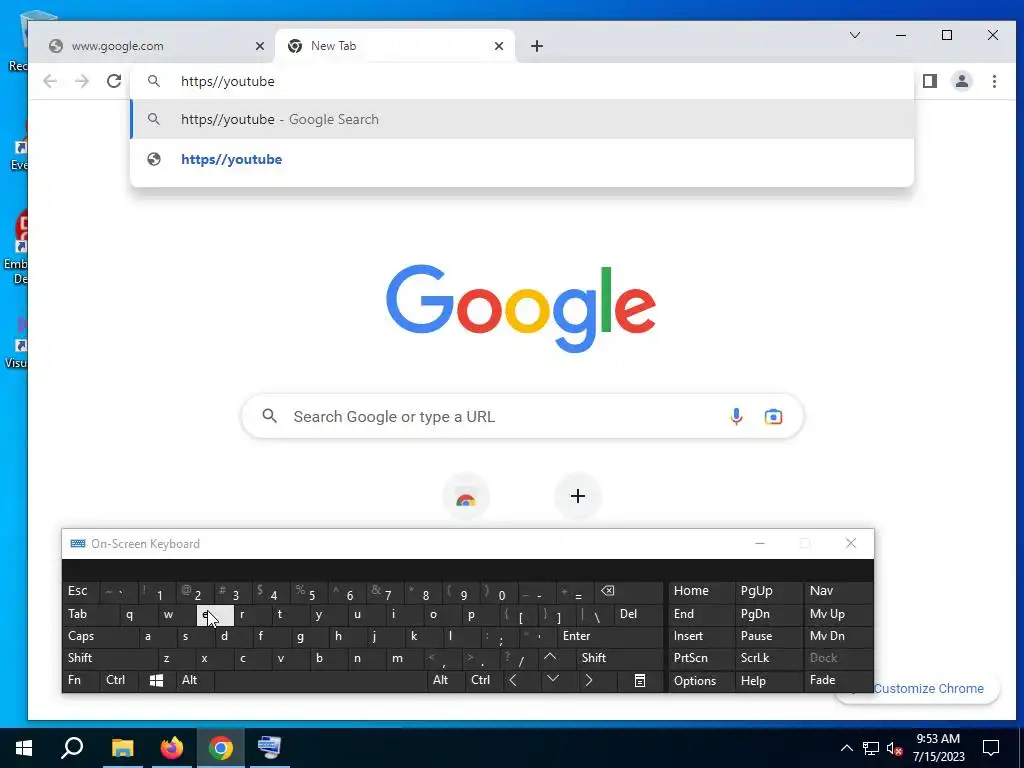Screen dimensions: 1024x768
Task: Toggle the Fn key
Action: click(x=81, y=680)
